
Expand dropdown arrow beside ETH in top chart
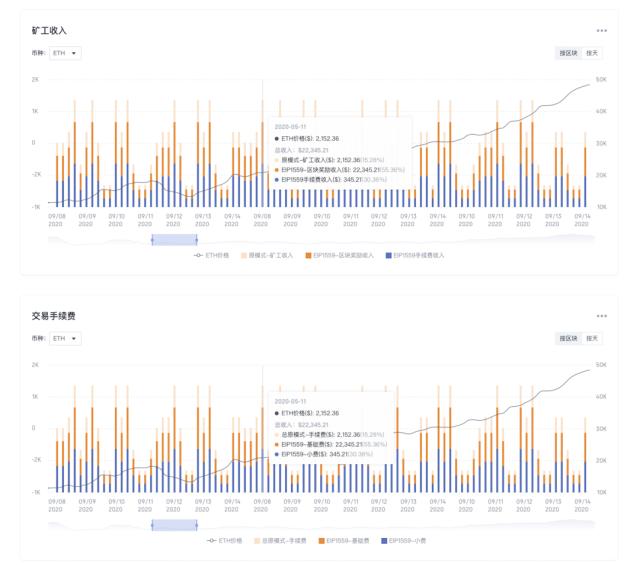tap(74, 53)
